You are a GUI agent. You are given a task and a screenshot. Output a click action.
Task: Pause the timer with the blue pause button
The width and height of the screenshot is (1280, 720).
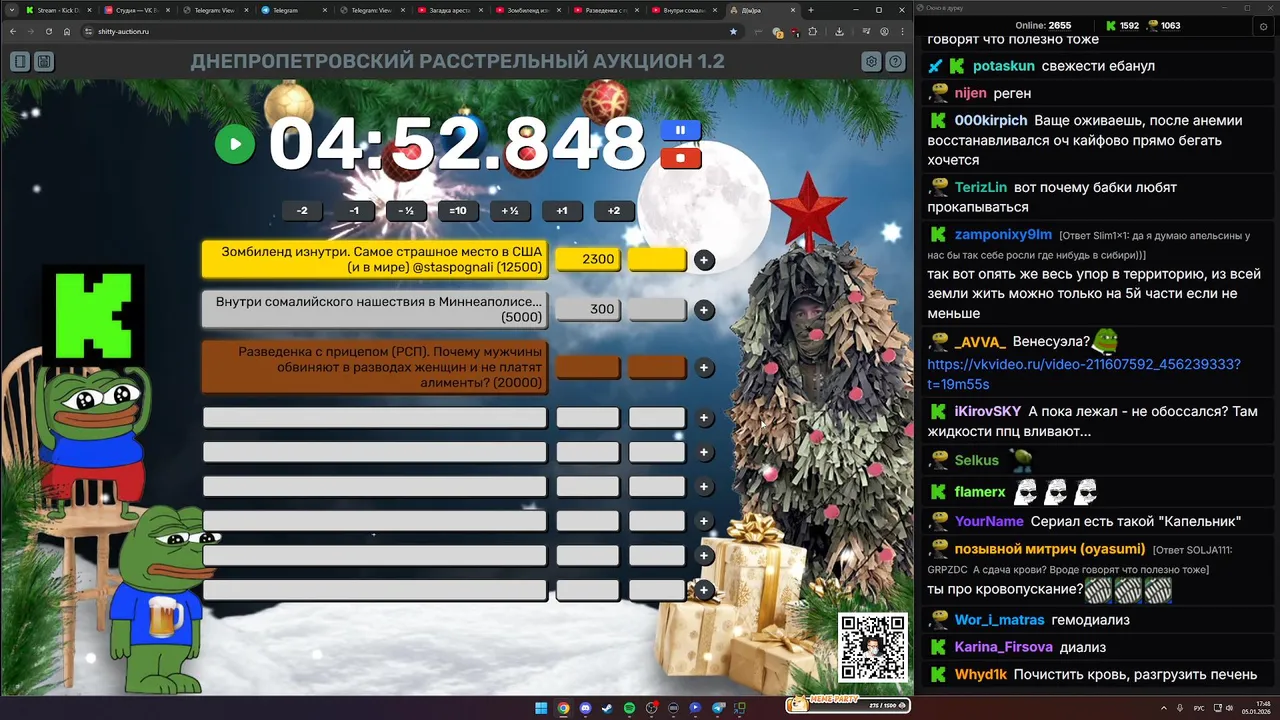tap(680, 130)
